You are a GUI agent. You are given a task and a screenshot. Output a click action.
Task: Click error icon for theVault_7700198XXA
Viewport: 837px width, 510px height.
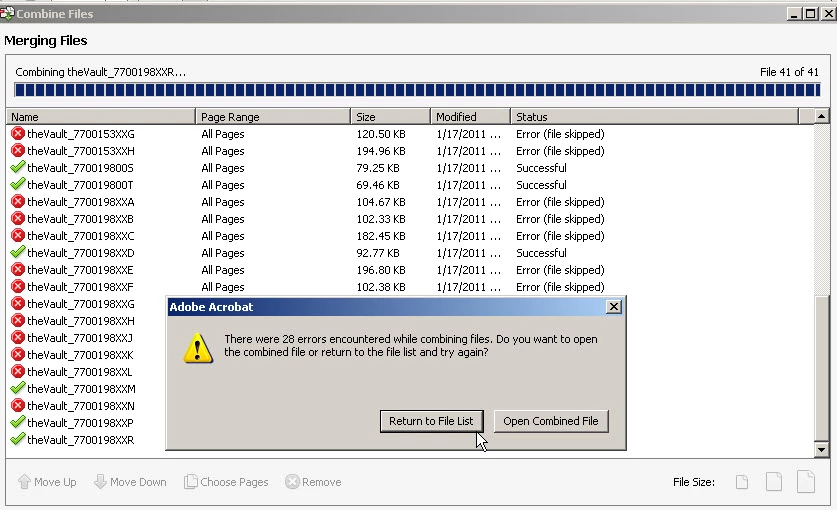[x=18, y=201]
